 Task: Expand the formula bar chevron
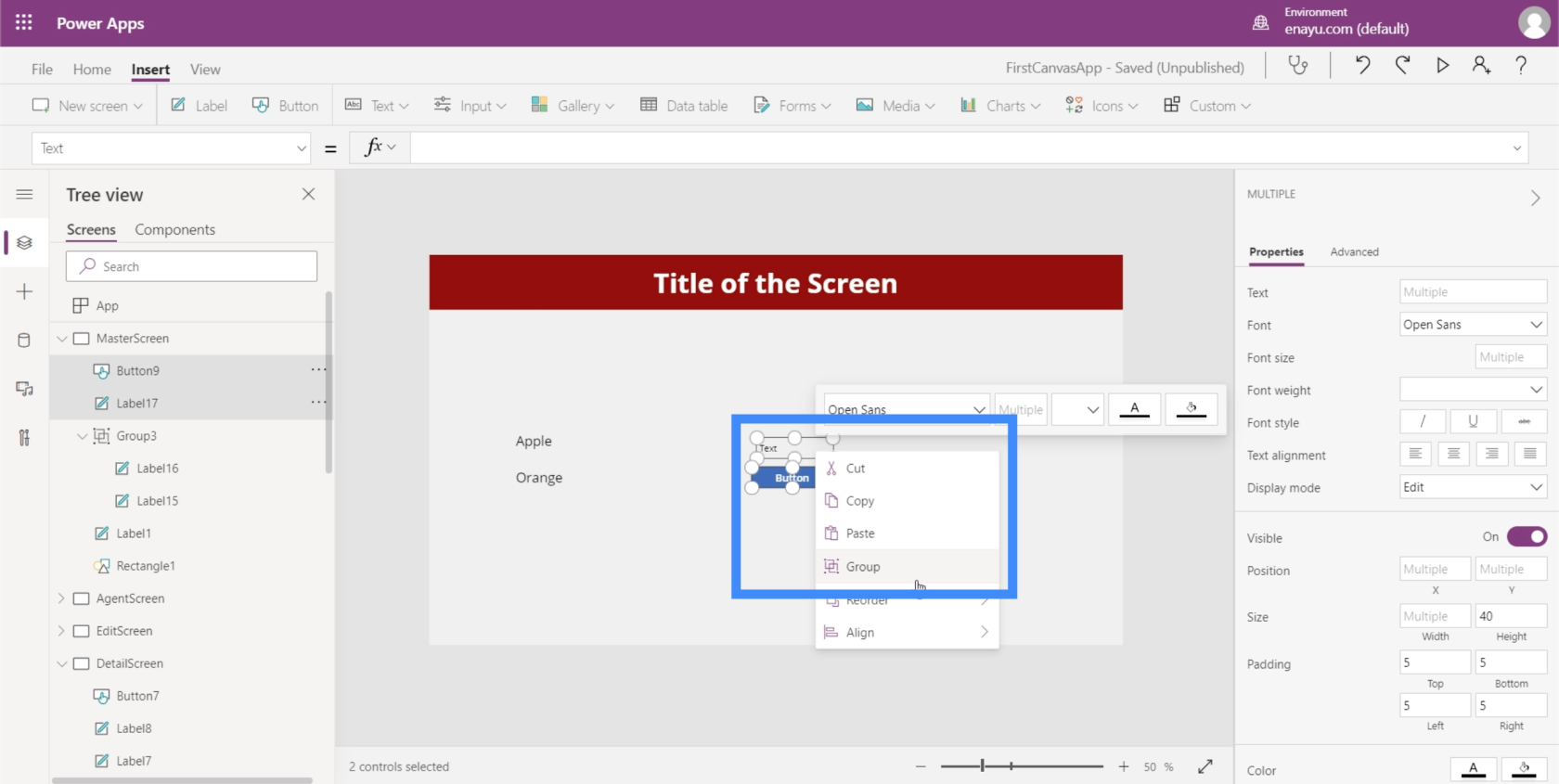1516,148
